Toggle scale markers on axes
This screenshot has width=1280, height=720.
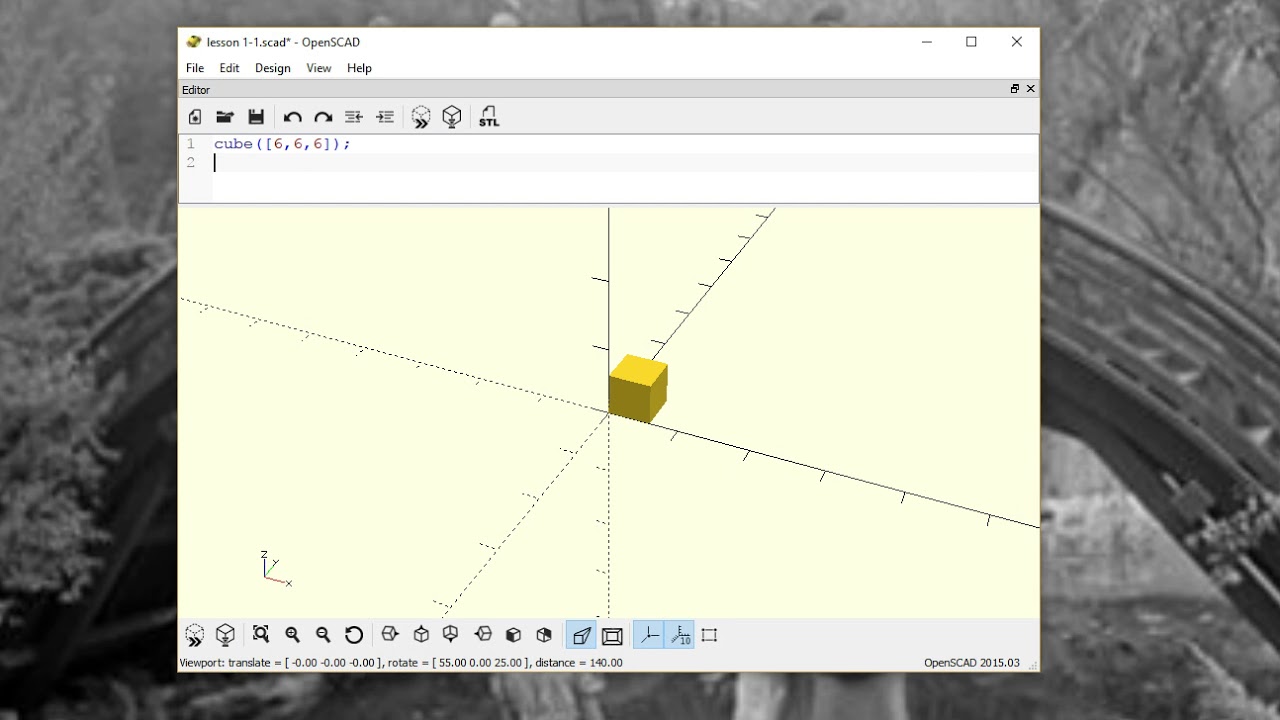(x=679, y=635)
